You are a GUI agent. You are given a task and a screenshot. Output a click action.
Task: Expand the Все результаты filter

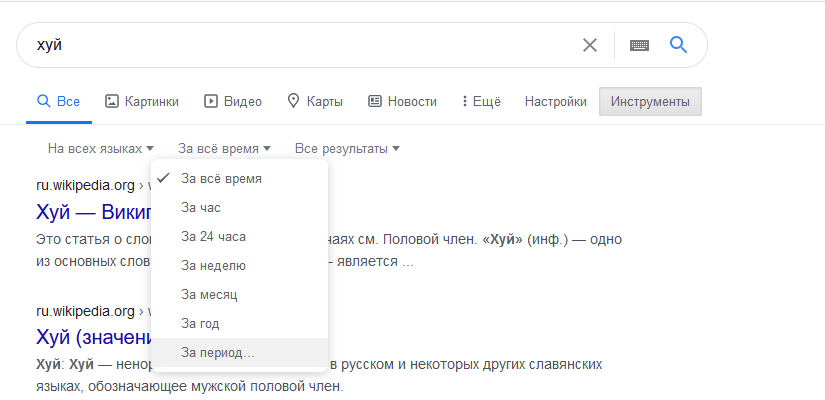tap(347, 149)
